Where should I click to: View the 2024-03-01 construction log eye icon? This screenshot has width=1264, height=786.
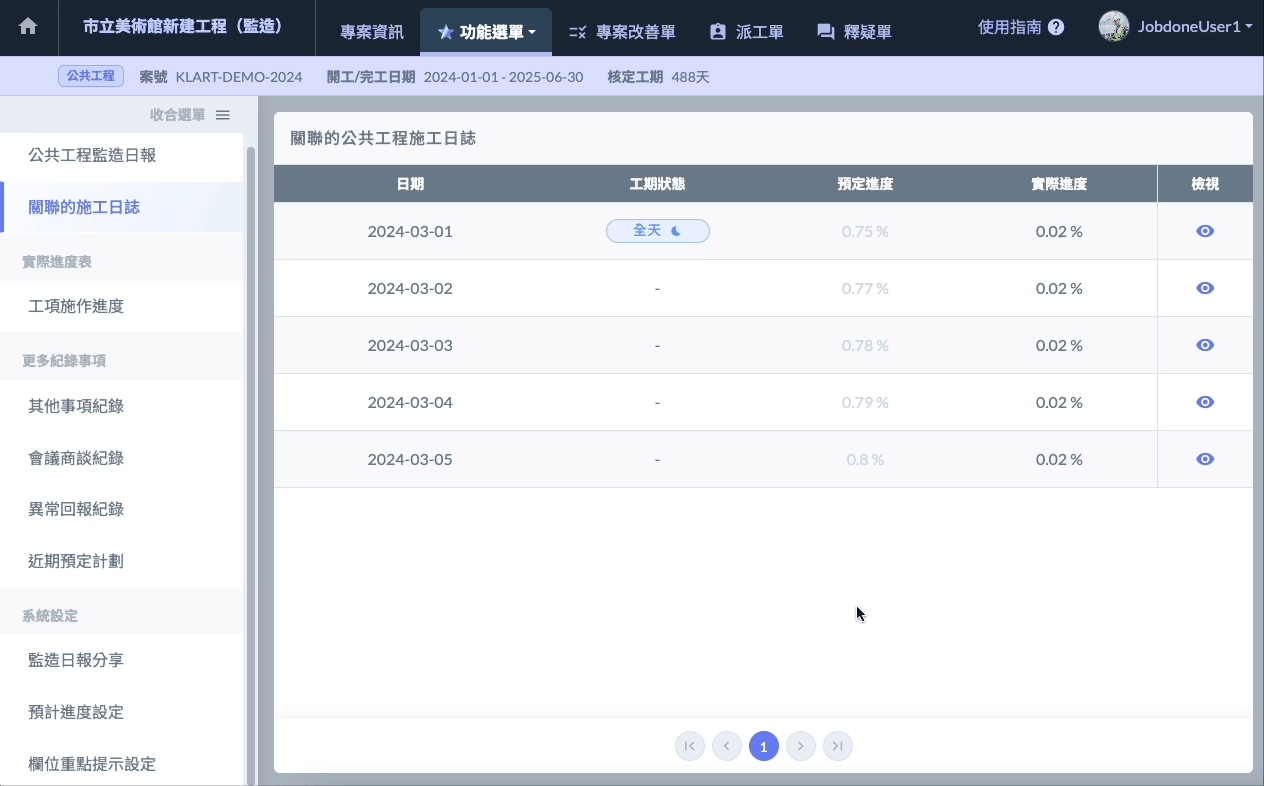coord(1205,231)
